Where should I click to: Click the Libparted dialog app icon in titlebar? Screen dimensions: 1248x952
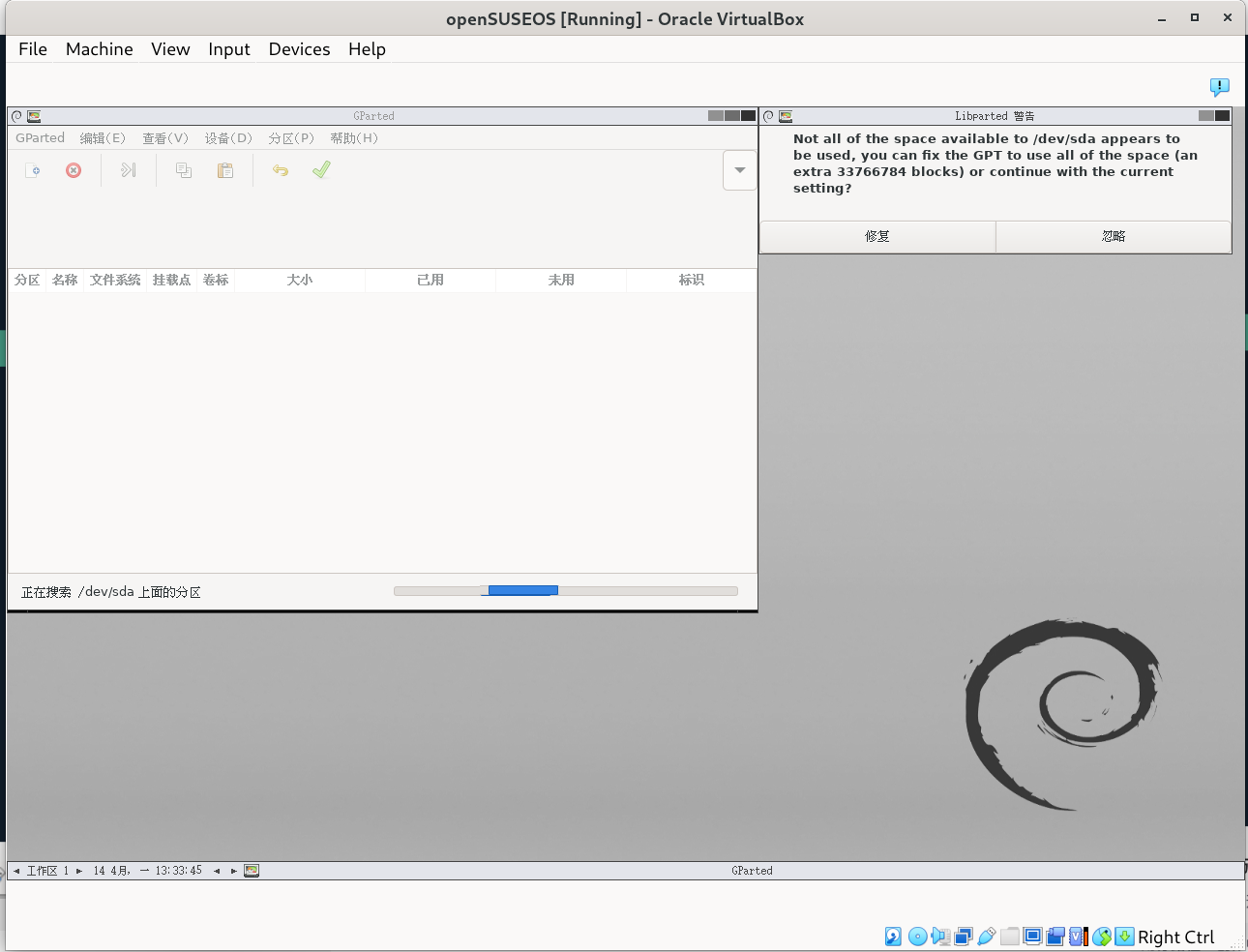click(x=786, y=116)
